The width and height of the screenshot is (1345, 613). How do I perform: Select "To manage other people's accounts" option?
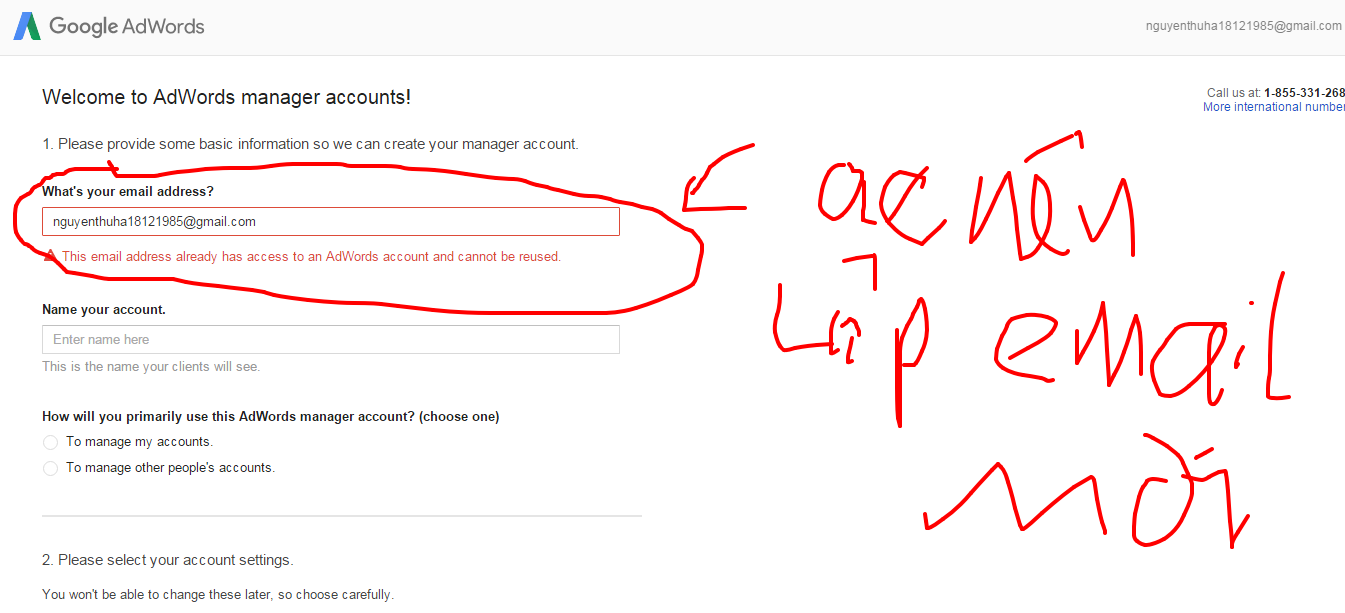pos(51,468)
